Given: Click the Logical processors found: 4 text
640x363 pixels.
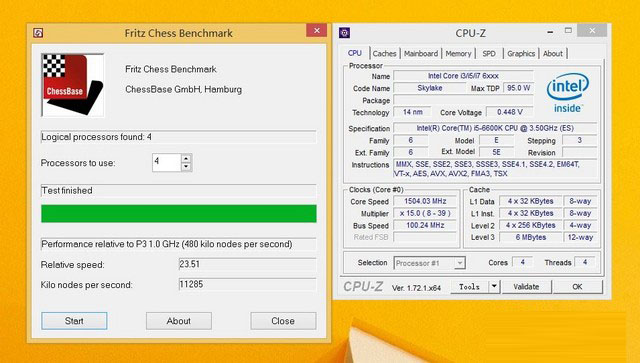Looking at the screenshot, I should click(96, 137).
